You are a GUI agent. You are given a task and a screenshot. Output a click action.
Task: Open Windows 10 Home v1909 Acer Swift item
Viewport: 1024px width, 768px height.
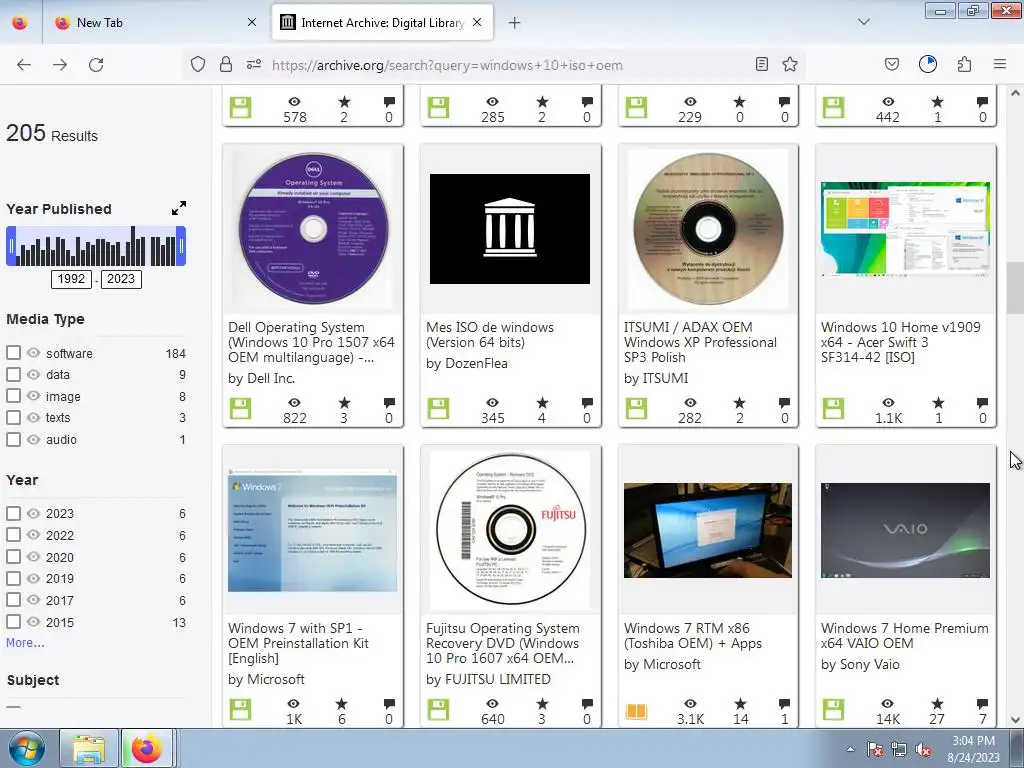click(x=901, y=342)
